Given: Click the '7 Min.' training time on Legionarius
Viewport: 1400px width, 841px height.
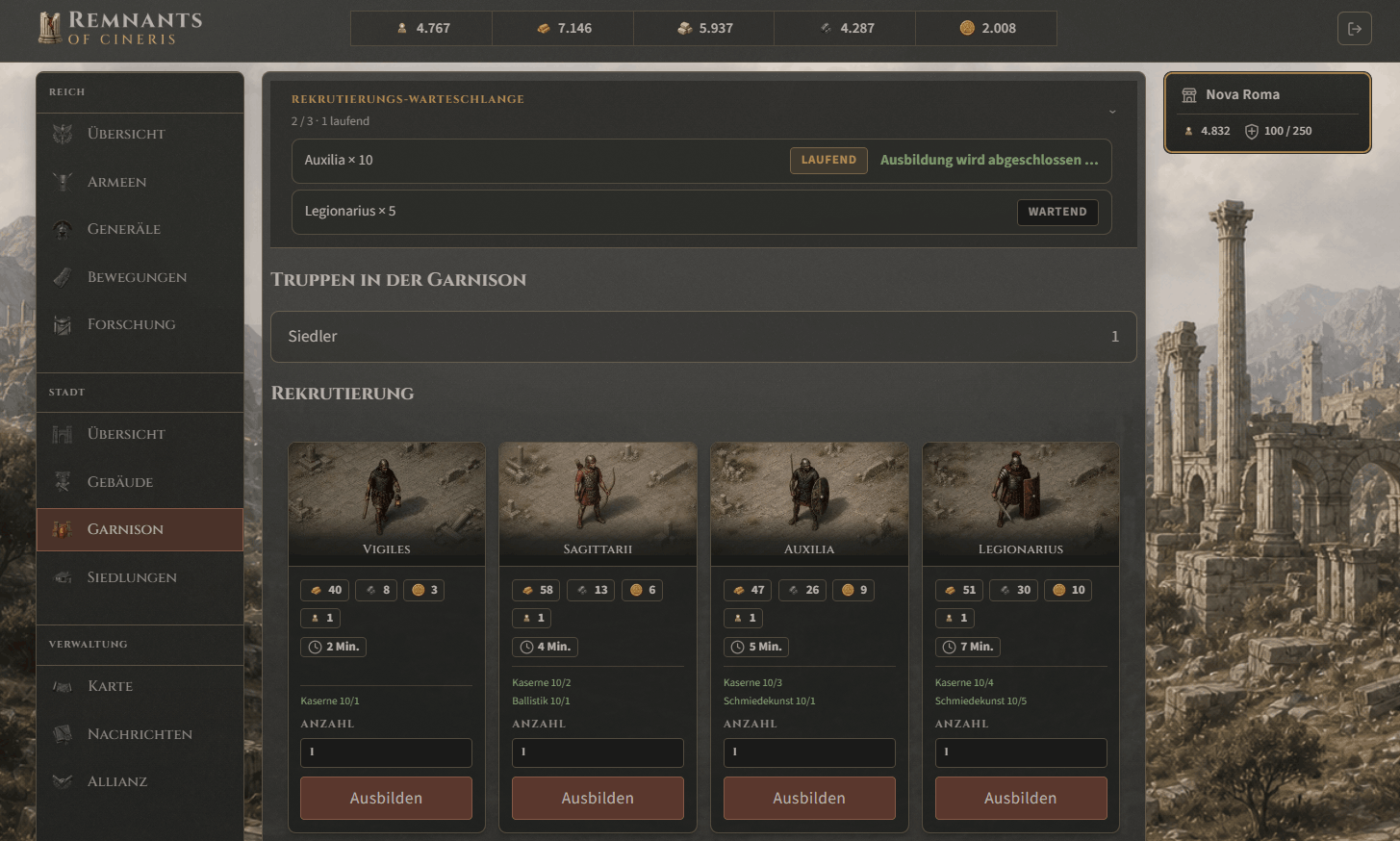Looking at the screenshot, I should (968, 647).
